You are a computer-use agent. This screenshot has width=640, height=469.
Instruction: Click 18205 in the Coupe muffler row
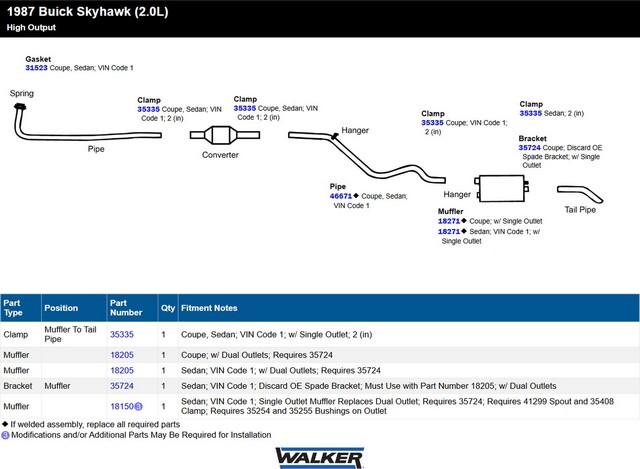click(x=121, y=353)
